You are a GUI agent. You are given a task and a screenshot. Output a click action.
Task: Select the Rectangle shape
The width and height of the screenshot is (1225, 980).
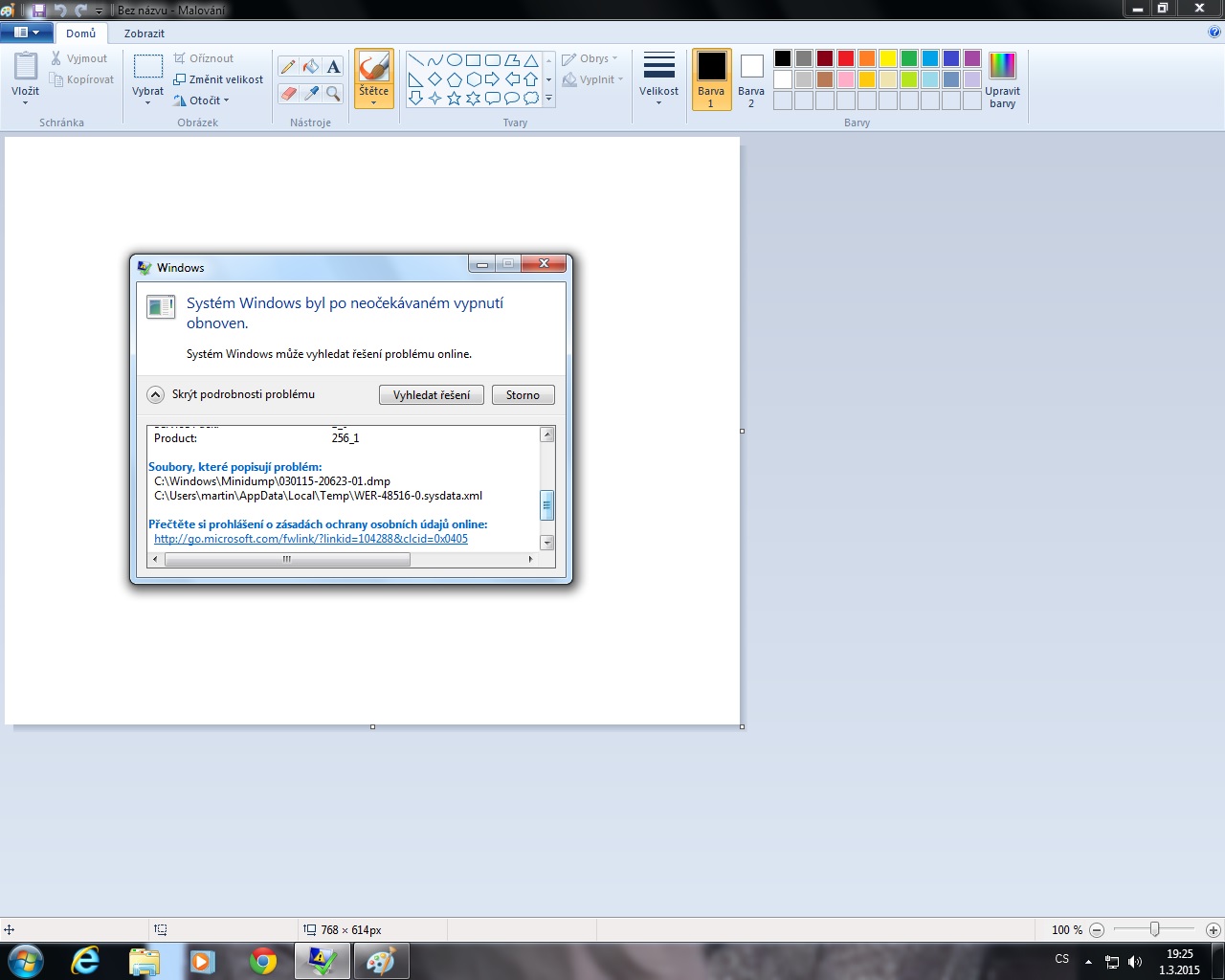[x=474, y=60]
